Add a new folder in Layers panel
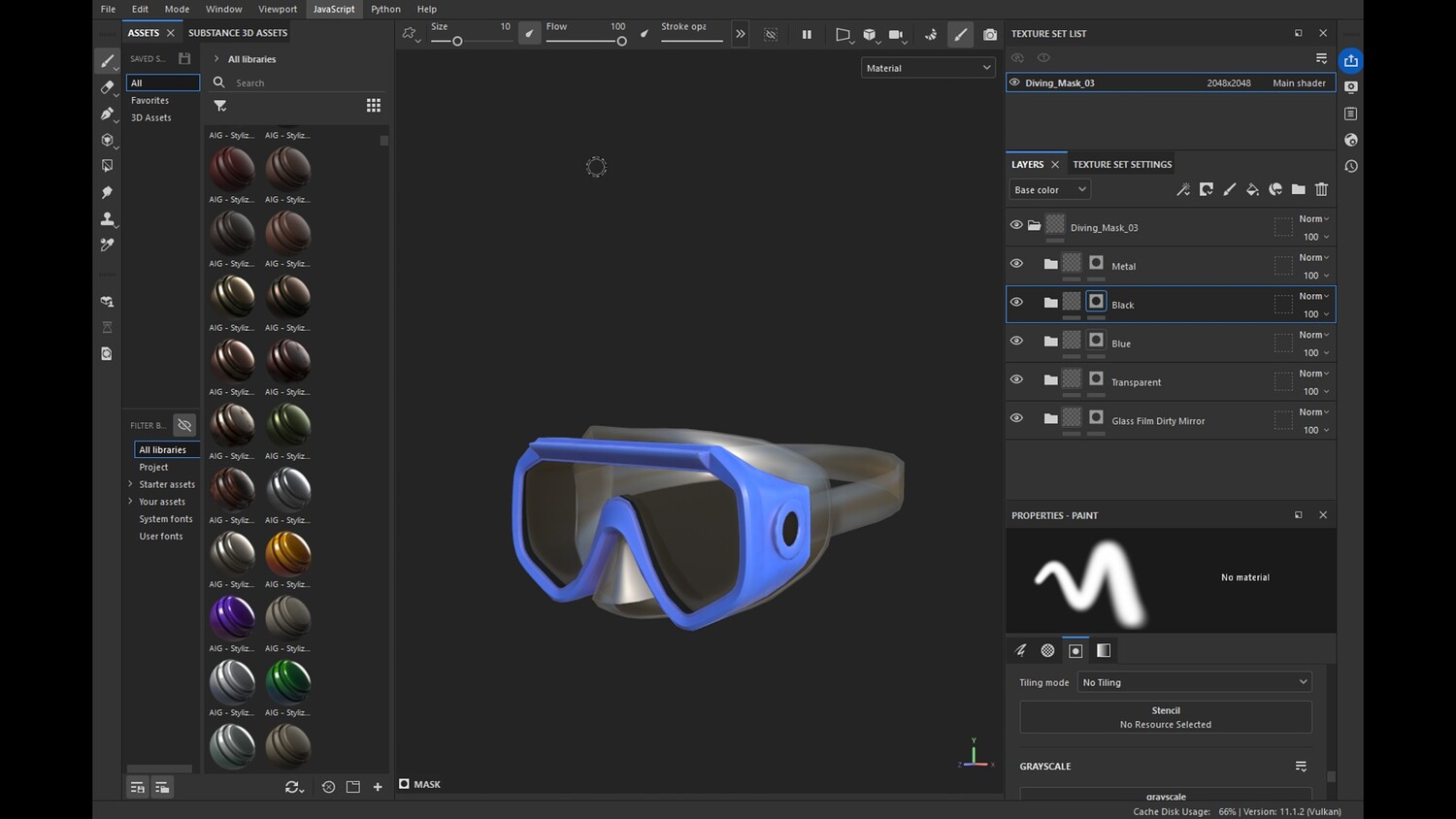Image resolution: width=1456 pixels, height=819 pixels. (x=1299, y=190)
